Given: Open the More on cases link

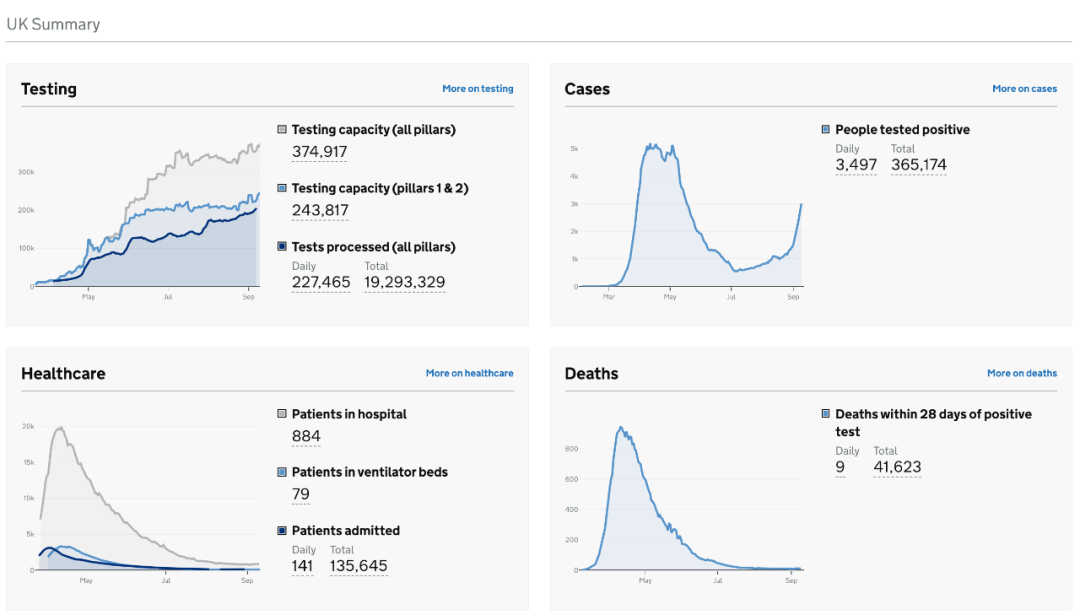Looking at the screenshot, I should point(1024,89).
